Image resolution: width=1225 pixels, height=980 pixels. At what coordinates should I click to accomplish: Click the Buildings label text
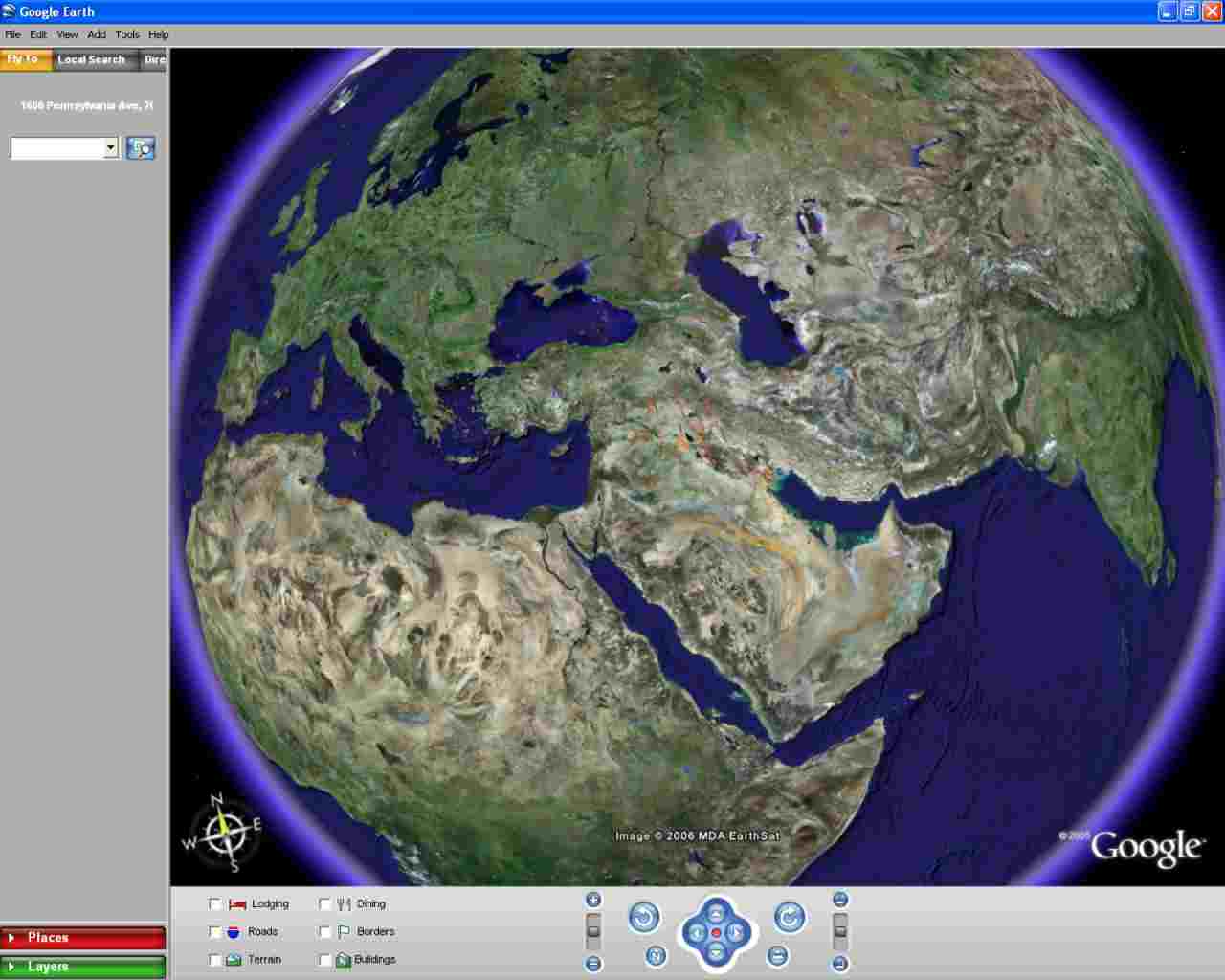coord(375,960)
